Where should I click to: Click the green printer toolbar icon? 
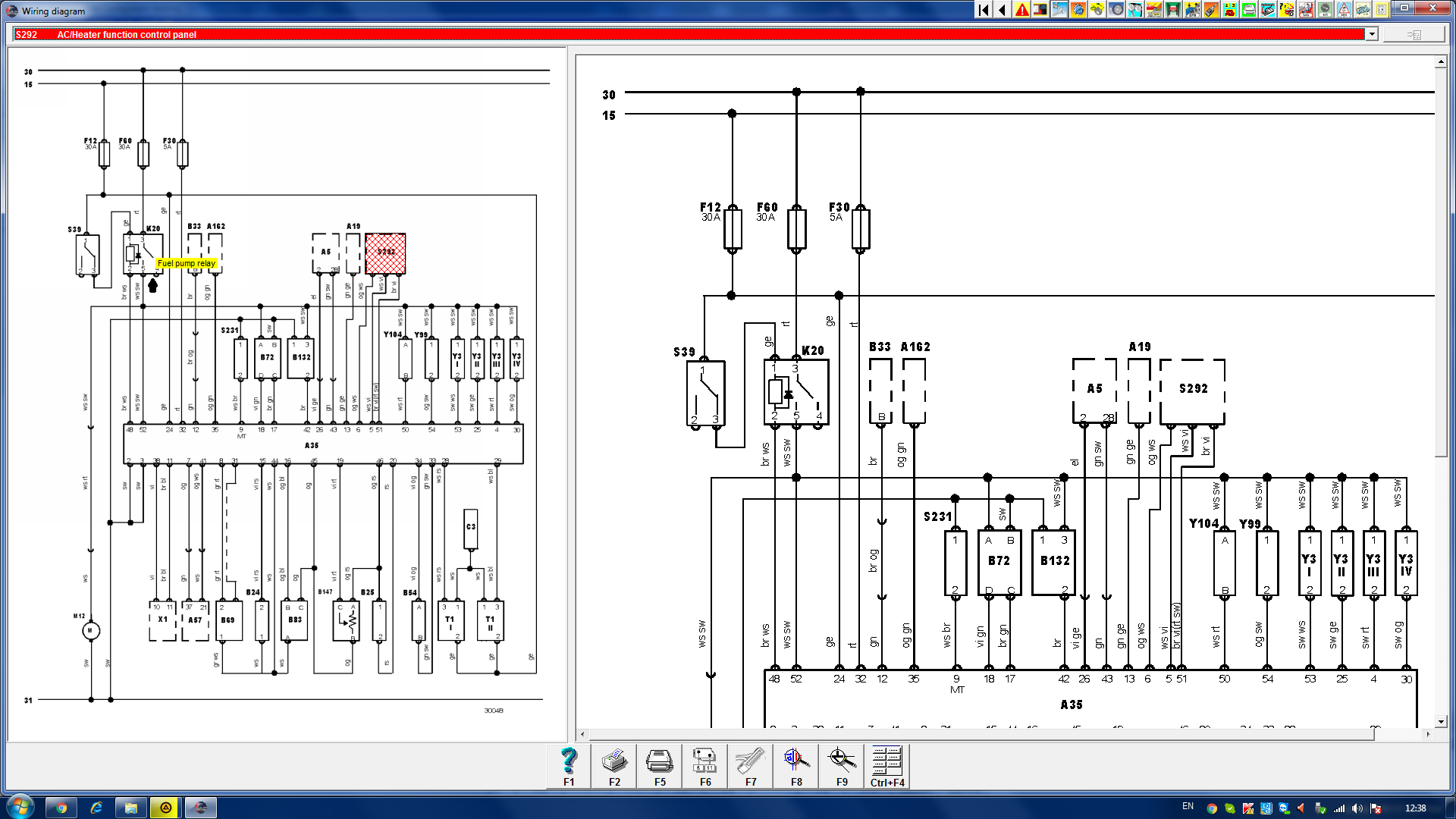point(1249,10)
